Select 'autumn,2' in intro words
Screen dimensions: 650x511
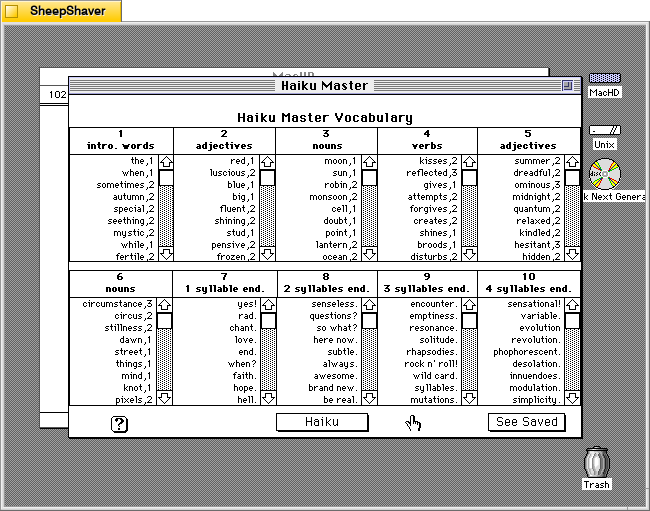133,197
